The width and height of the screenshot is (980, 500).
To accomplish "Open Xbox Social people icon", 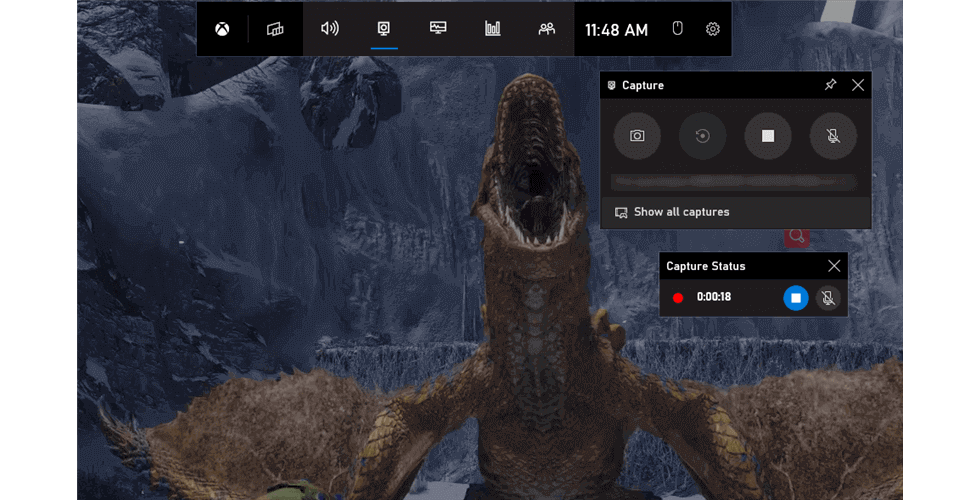I will click(x=547, y=29).
